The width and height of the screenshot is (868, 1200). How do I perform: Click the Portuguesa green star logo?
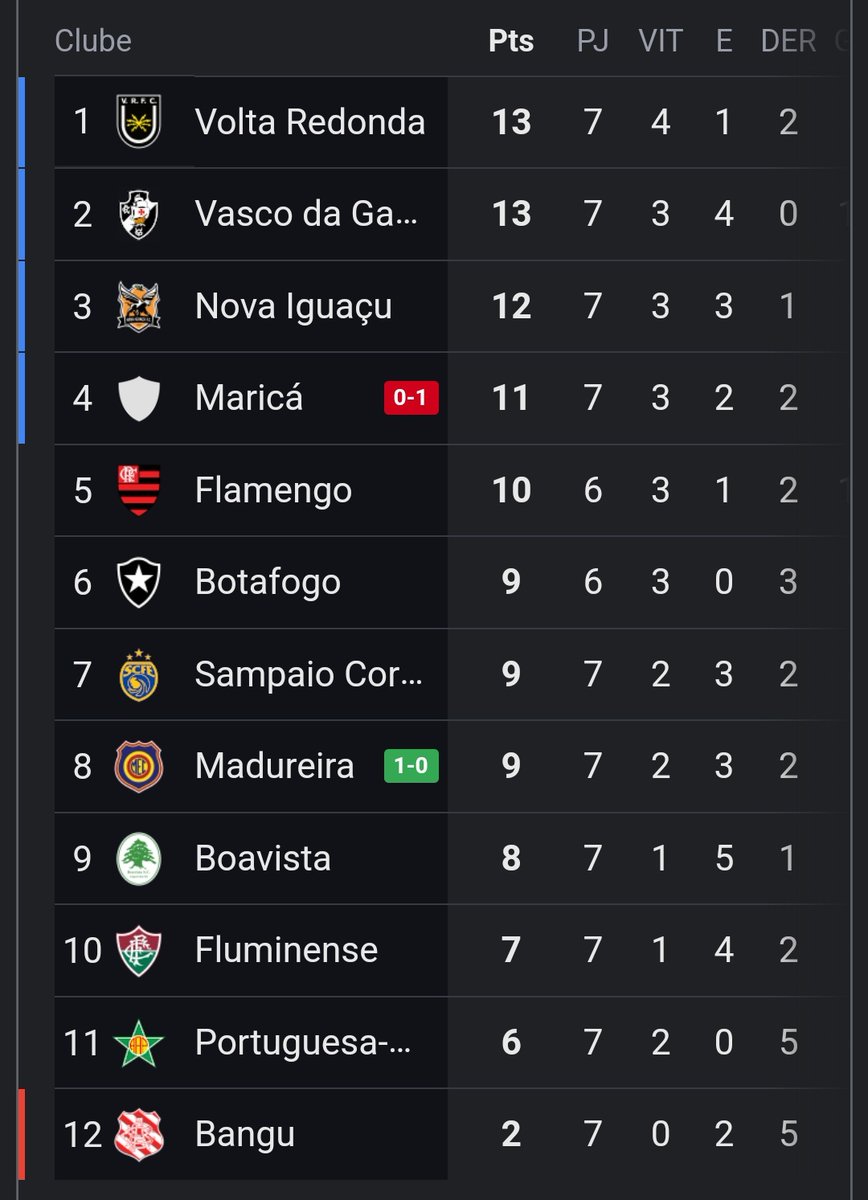point(139,1042)
